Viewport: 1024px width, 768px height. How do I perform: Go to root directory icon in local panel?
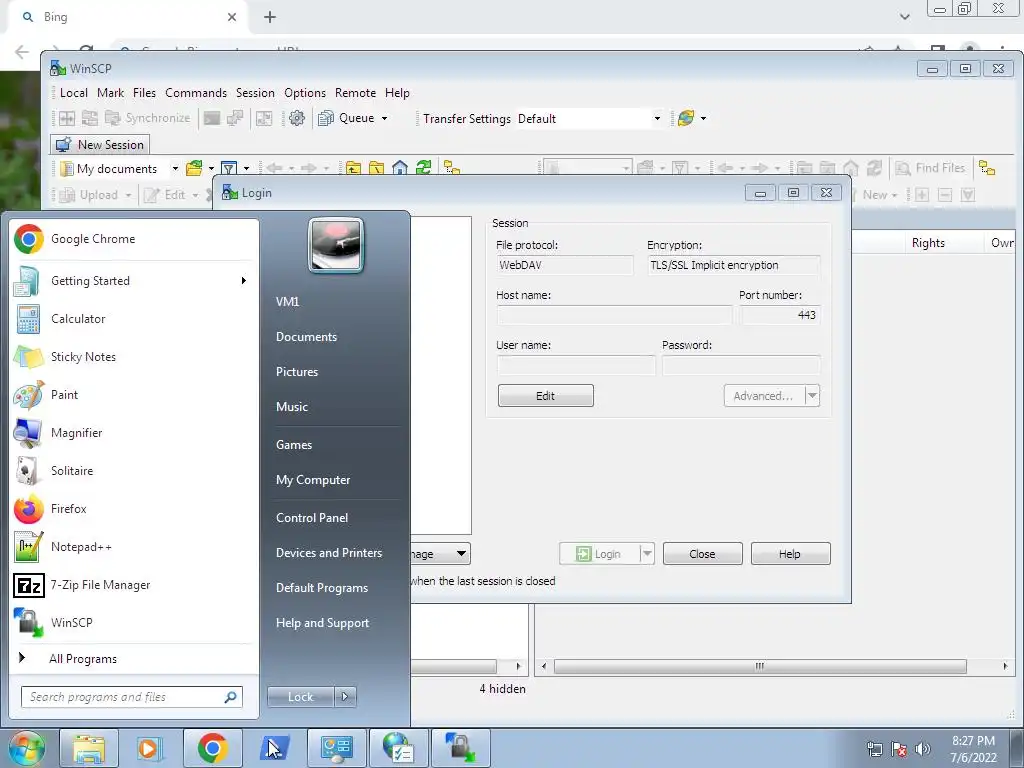tap(377, 168)
